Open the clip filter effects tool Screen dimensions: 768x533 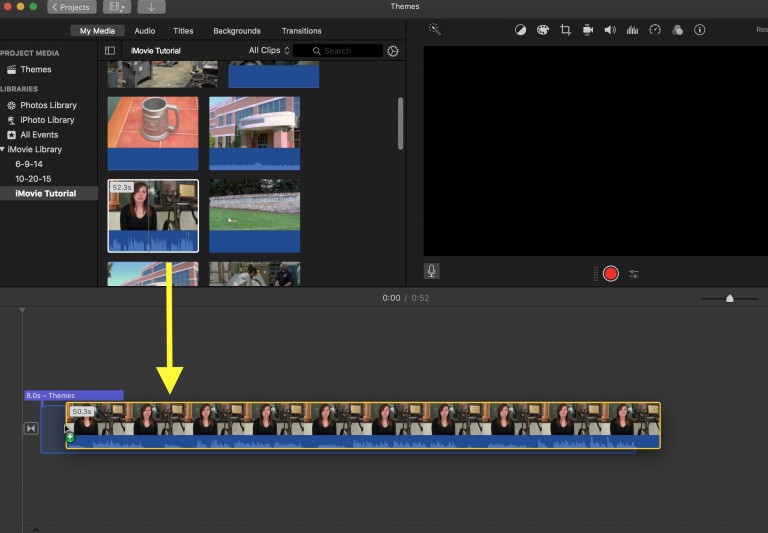(x=677, y=30)
